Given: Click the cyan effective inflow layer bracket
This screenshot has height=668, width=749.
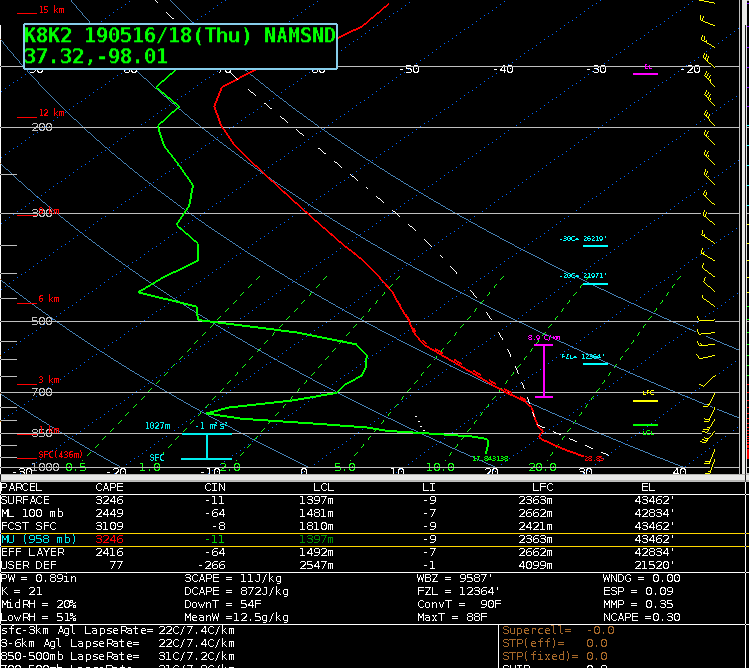Looking at the screenshot, I should click(206, 446).
